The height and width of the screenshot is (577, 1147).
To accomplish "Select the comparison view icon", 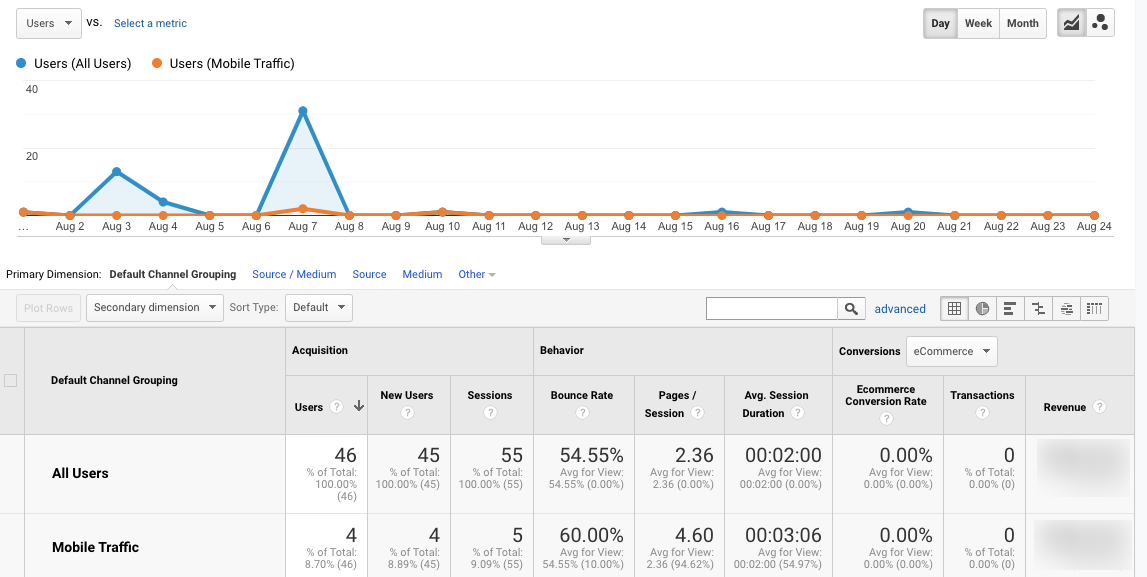I will pyautogui.click(x=1037, y=308).
